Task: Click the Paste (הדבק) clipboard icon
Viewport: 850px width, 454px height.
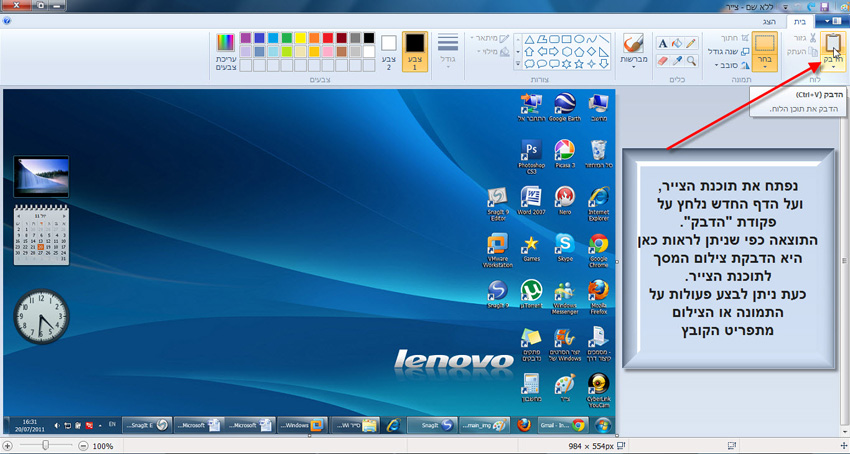Action: coord(832,44)
